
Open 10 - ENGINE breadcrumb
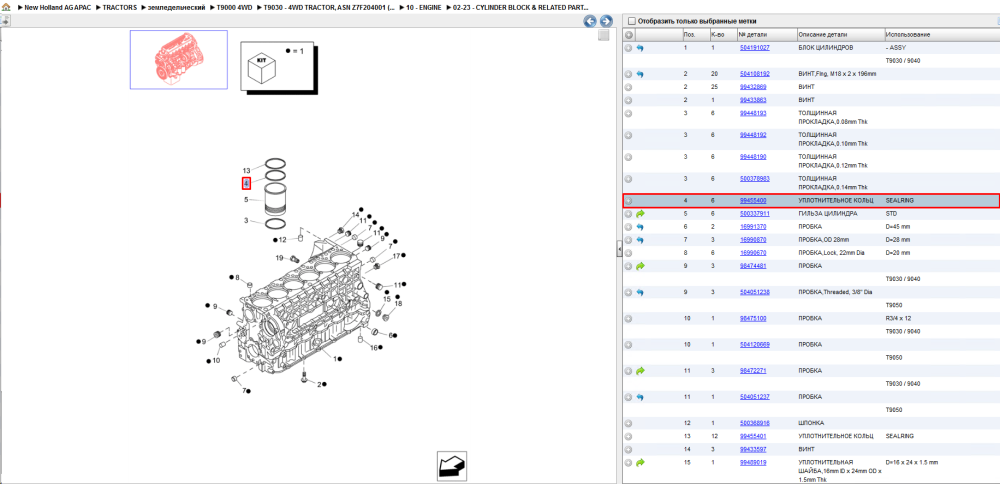423,7
